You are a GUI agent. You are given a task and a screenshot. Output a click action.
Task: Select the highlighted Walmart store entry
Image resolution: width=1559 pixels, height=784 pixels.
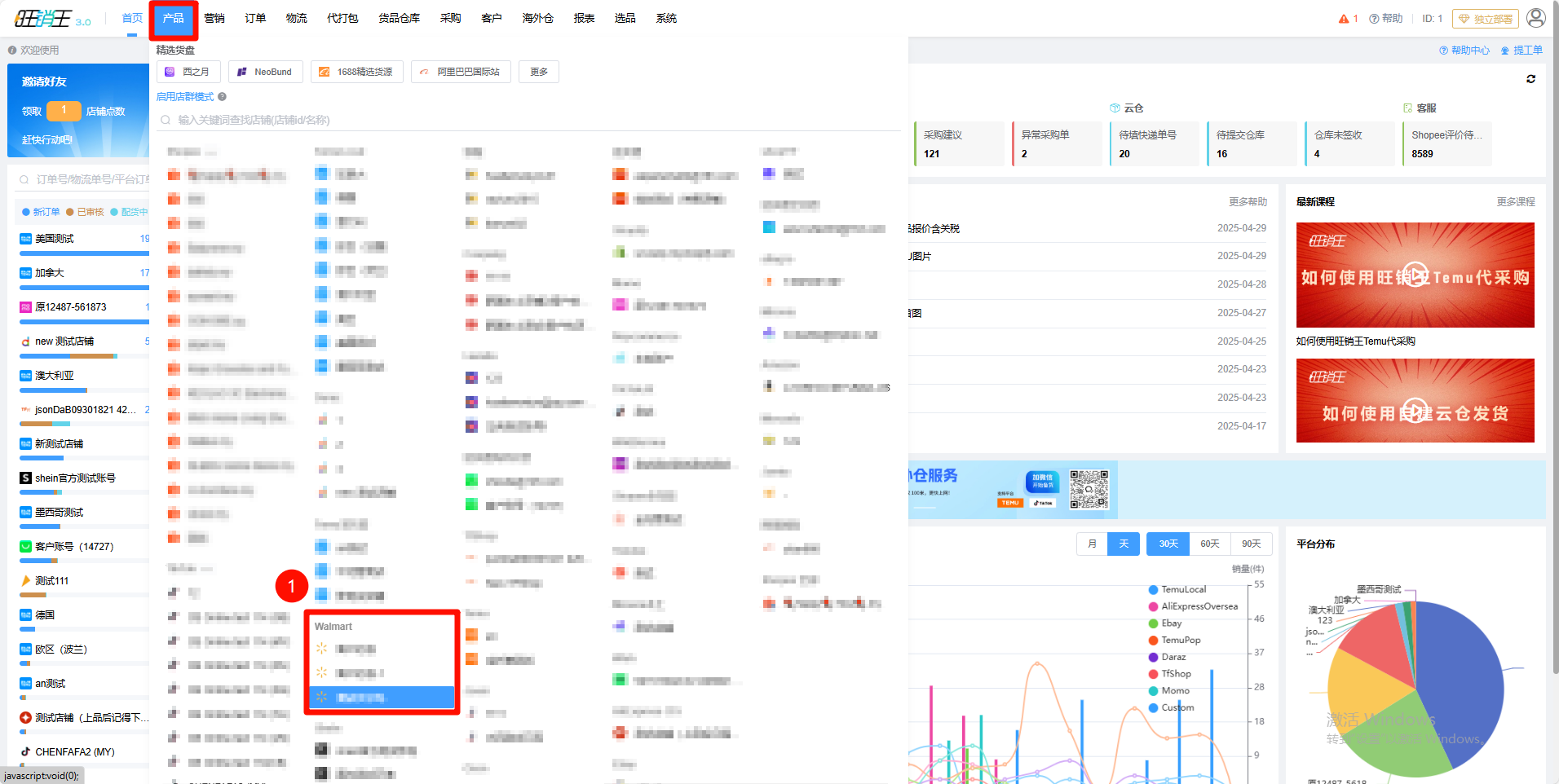point(382,698)
